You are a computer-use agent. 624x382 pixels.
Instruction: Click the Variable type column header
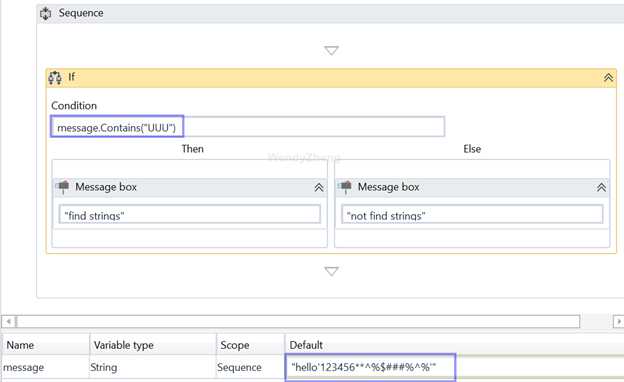click(x=153, y=345)
